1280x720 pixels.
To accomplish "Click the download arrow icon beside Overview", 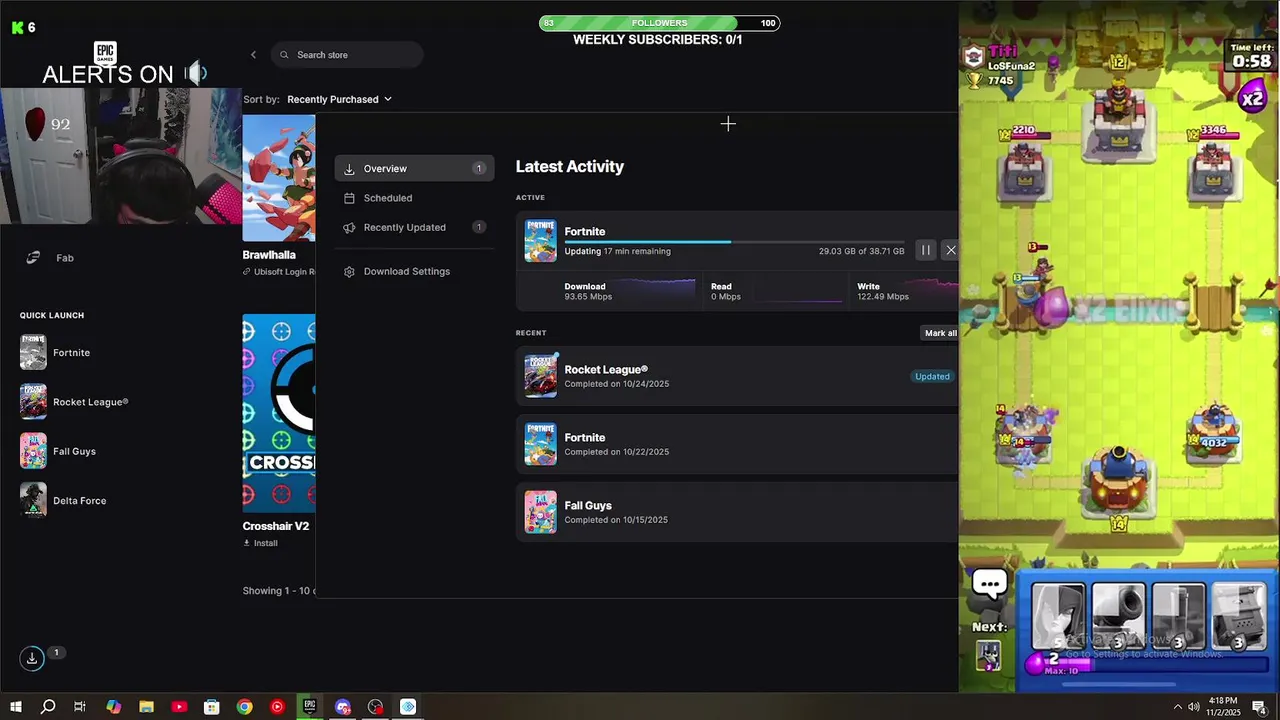I will 349,169.
